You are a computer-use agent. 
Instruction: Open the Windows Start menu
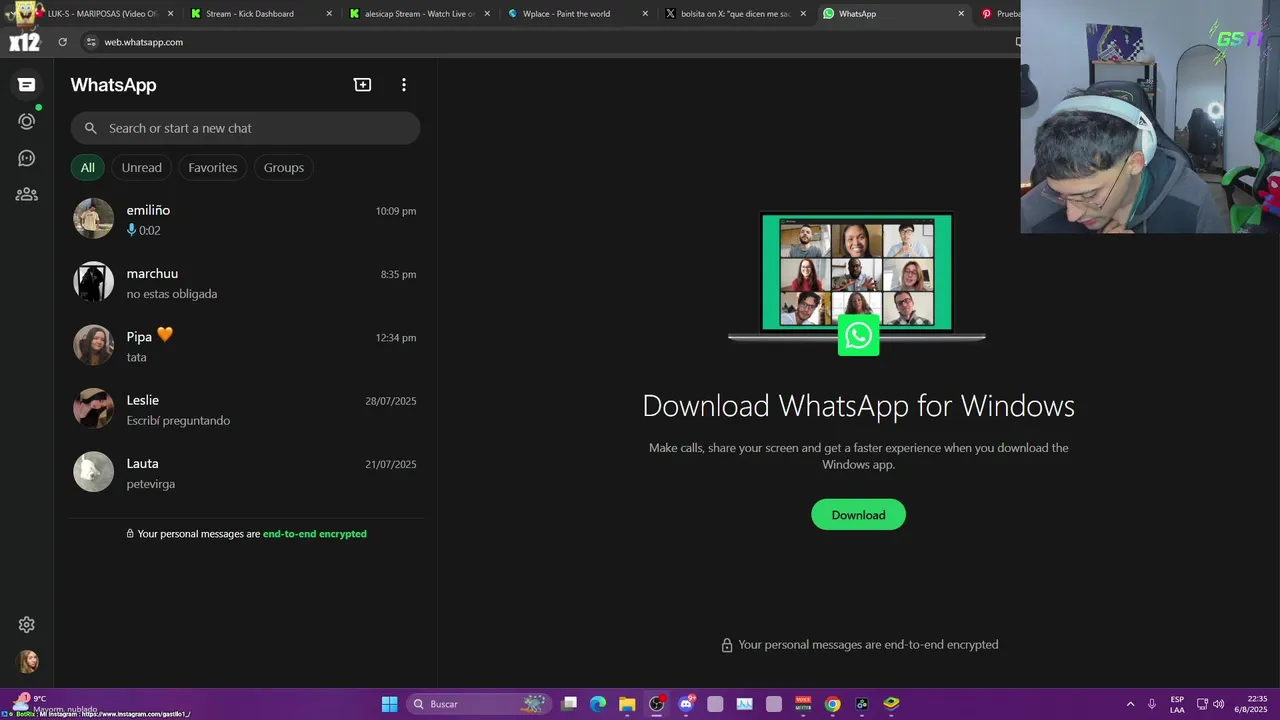[x=389, y=704]
